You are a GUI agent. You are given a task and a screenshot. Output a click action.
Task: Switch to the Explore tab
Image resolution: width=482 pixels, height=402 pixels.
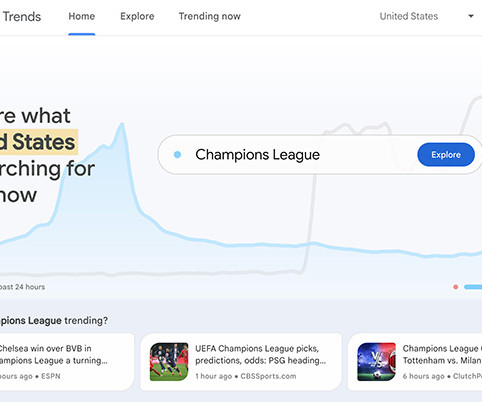pos(137,16)
